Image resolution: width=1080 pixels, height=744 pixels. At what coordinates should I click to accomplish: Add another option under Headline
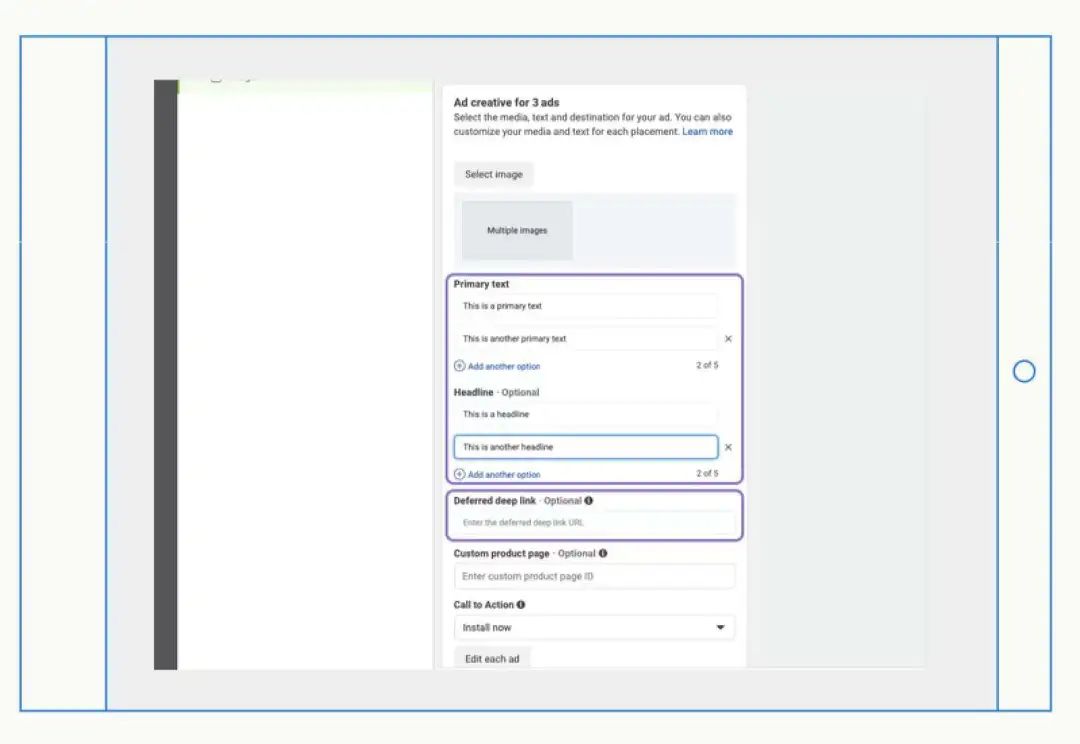[503, 475]
